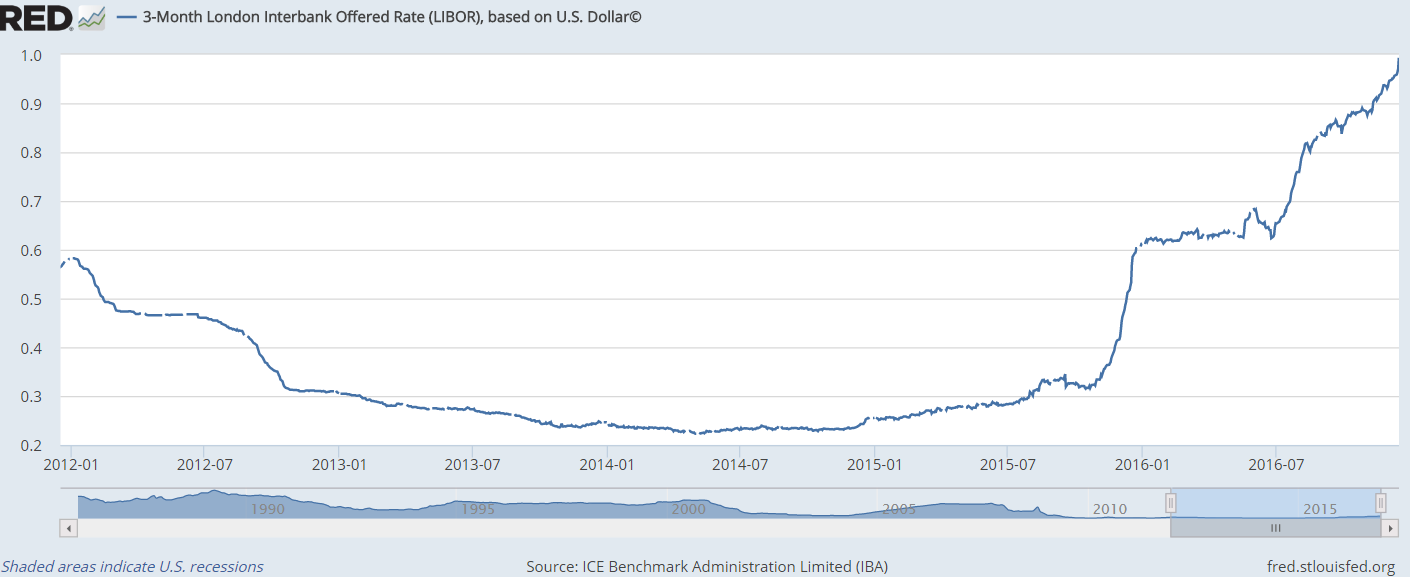Click the left scroll arrow below the navigator
This screenshot has height=579, width=1410.
67,527
